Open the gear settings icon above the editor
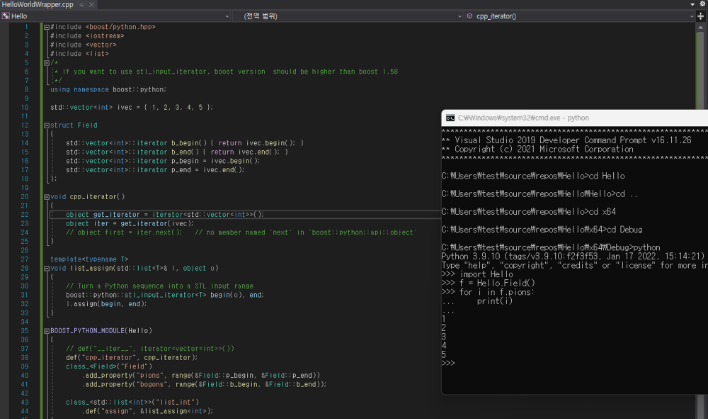 (703, 4)
